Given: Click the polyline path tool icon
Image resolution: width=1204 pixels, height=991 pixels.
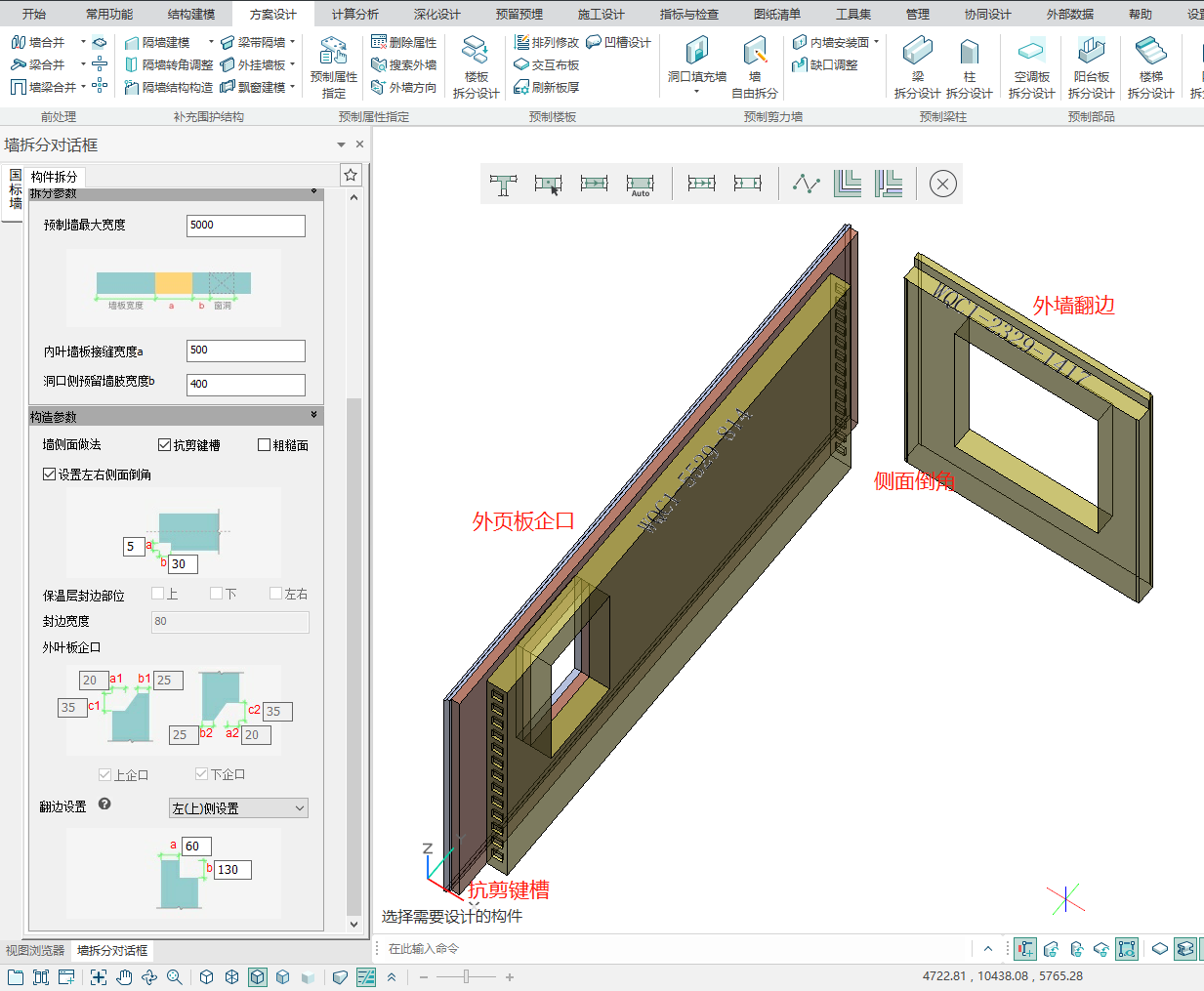Looking at the screenshot, I should pos(806,184).
